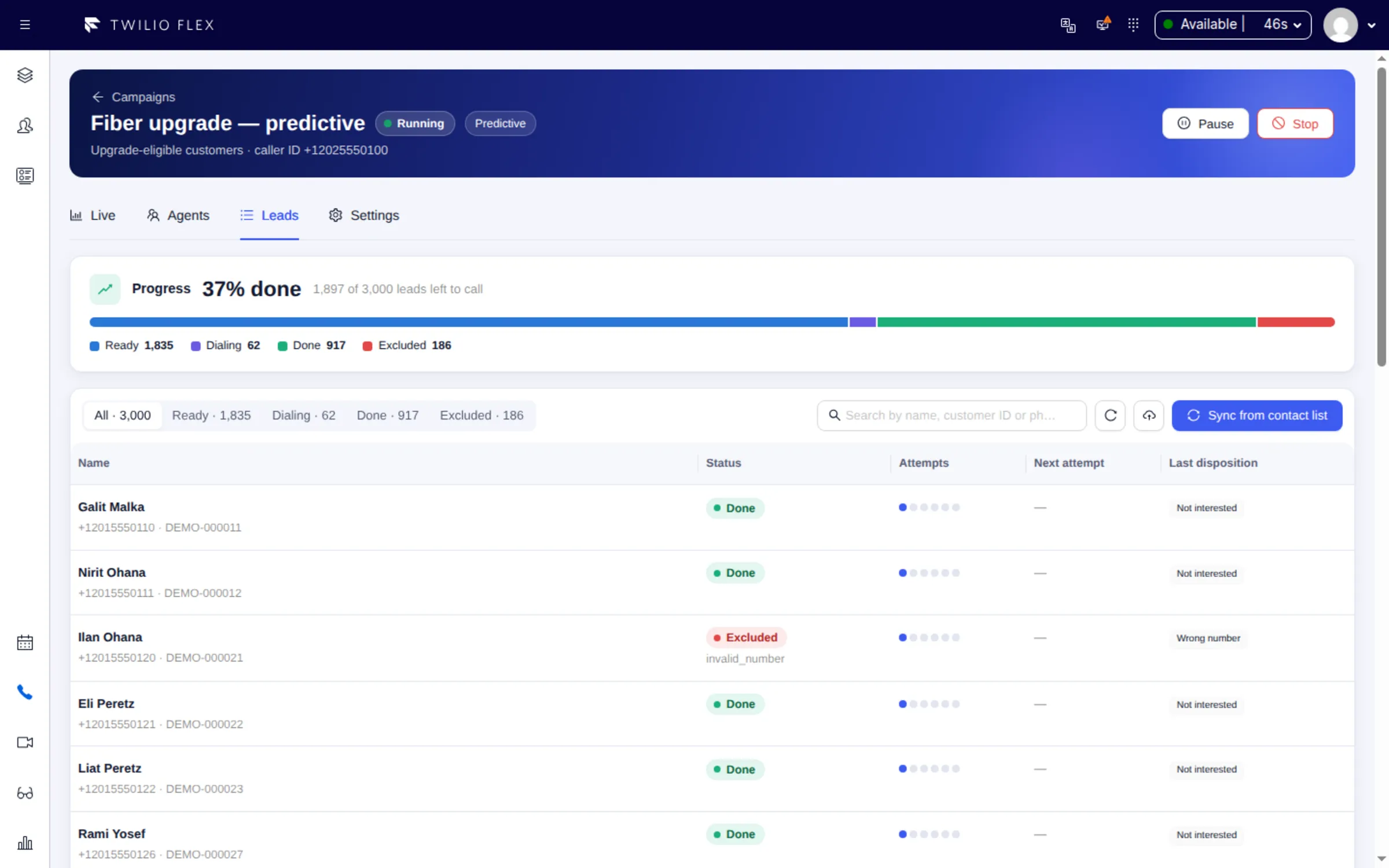The width and height of the screenshot is (1389, 868).
Task: Open the contact list sidebar icon
Action: pyautogui.click(x=25, y=176)
